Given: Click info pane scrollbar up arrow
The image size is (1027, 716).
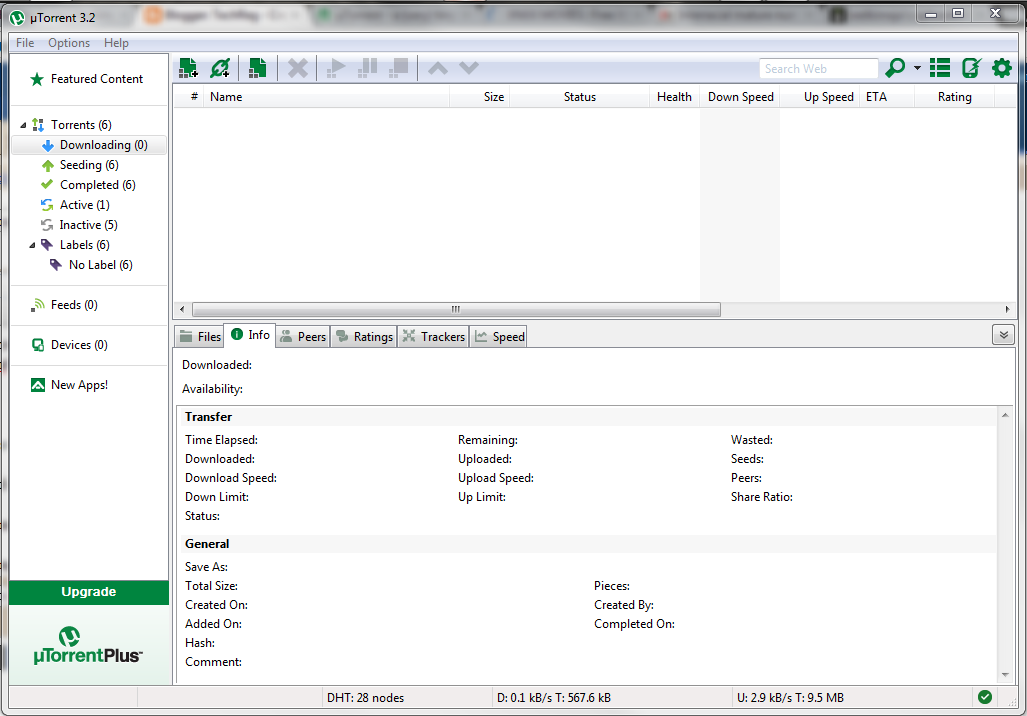Looking at the screenshot, I should (x=1005, y=415).
